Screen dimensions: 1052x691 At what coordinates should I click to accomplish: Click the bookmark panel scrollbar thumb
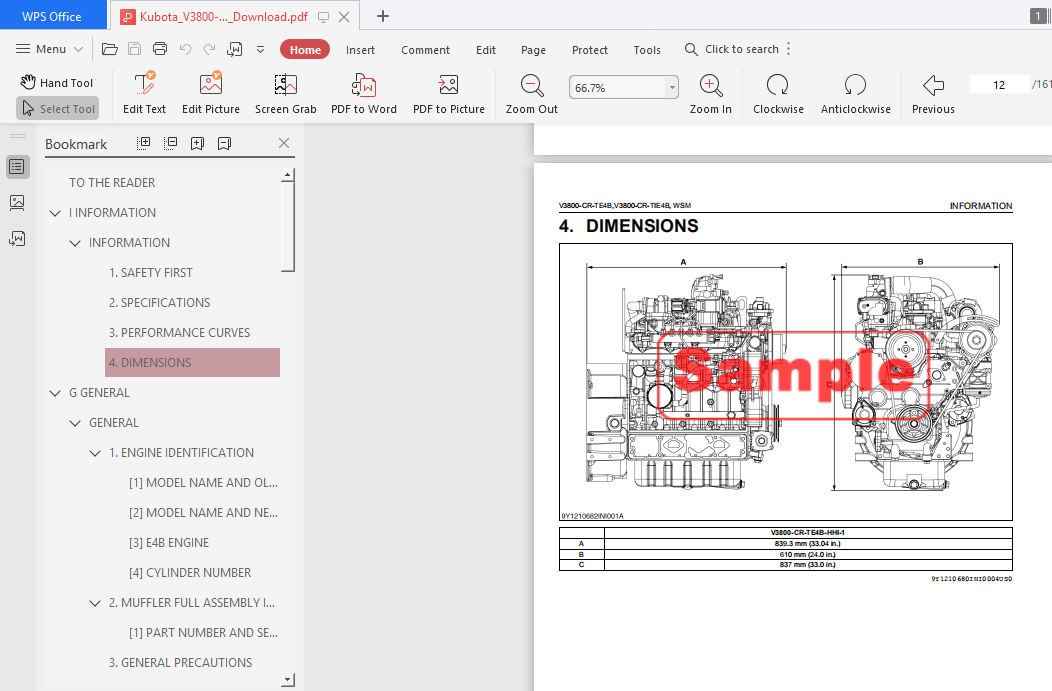pos(288,227)
